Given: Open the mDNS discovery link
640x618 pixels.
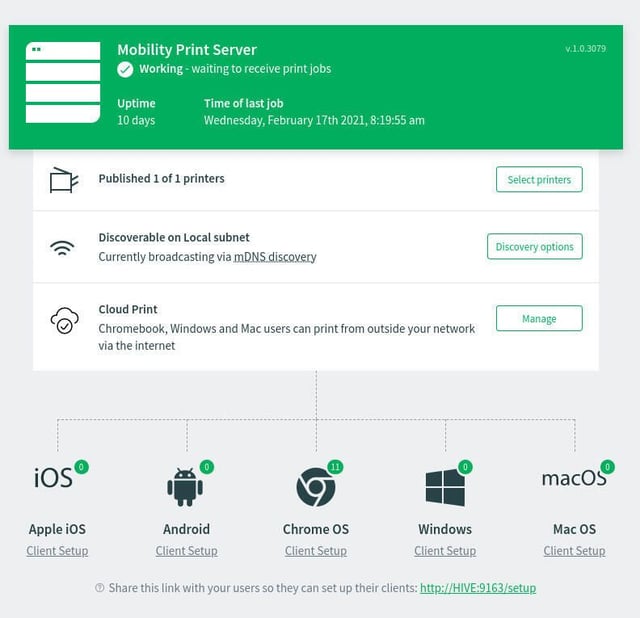Looking at the screenshot, I should [275, 257].
